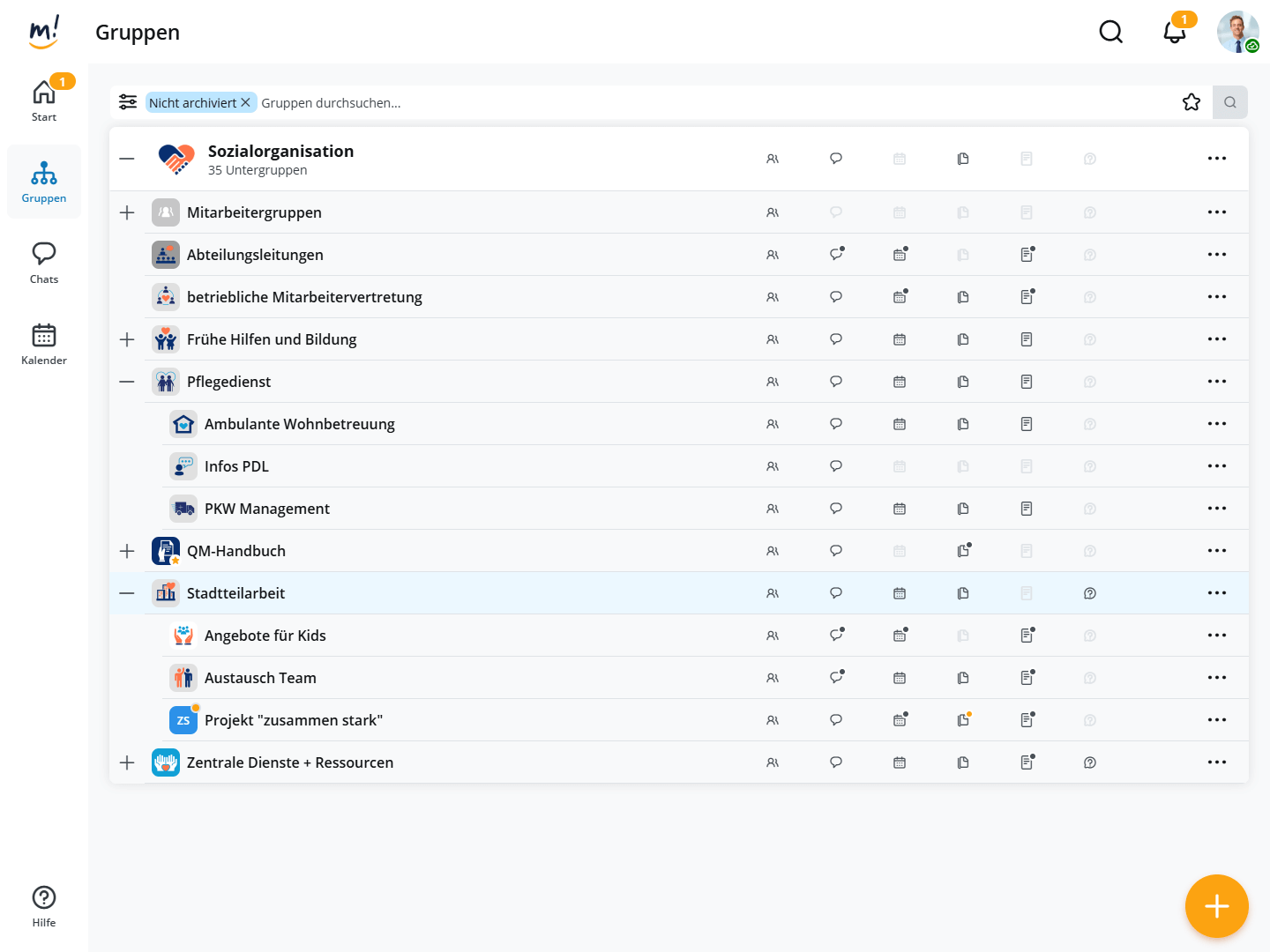Open Kalender from the sidebar

(44, 344)
